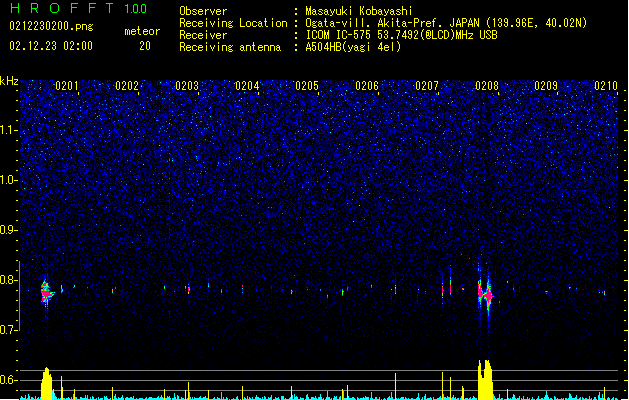Click the strong meteor echo before 0201
The width and height of the screenshot is (629, 400).
tap(47, 293)
